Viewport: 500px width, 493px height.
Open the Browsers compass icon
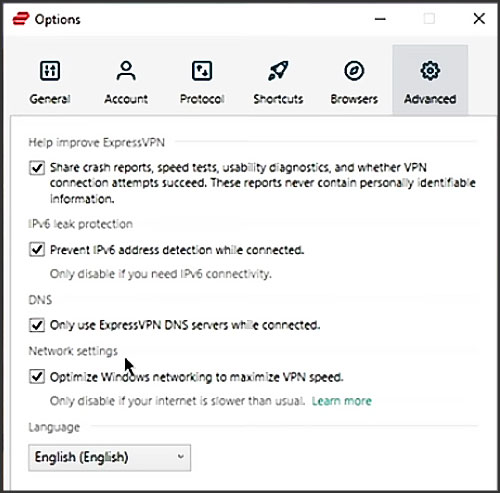(354, 71)
